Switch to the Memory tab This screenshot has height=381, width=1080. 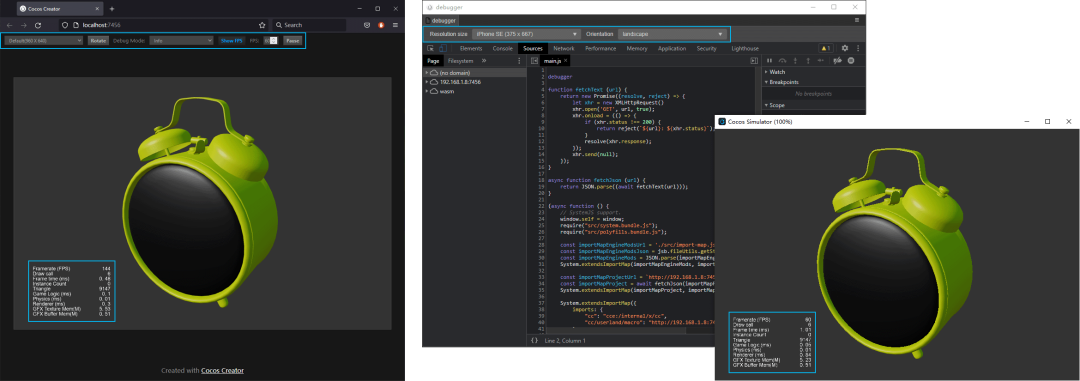pos(637,49)
